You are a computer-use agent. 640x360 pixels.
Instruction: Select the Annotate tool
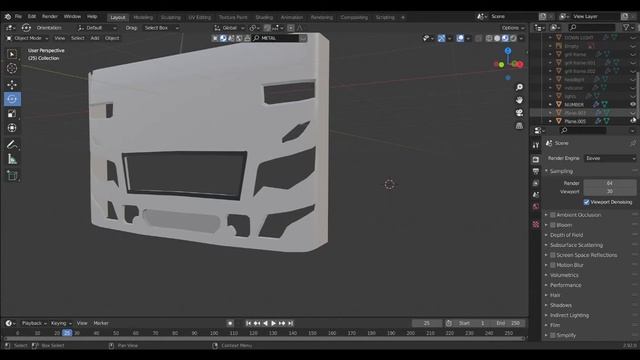[x=12, y=144]
